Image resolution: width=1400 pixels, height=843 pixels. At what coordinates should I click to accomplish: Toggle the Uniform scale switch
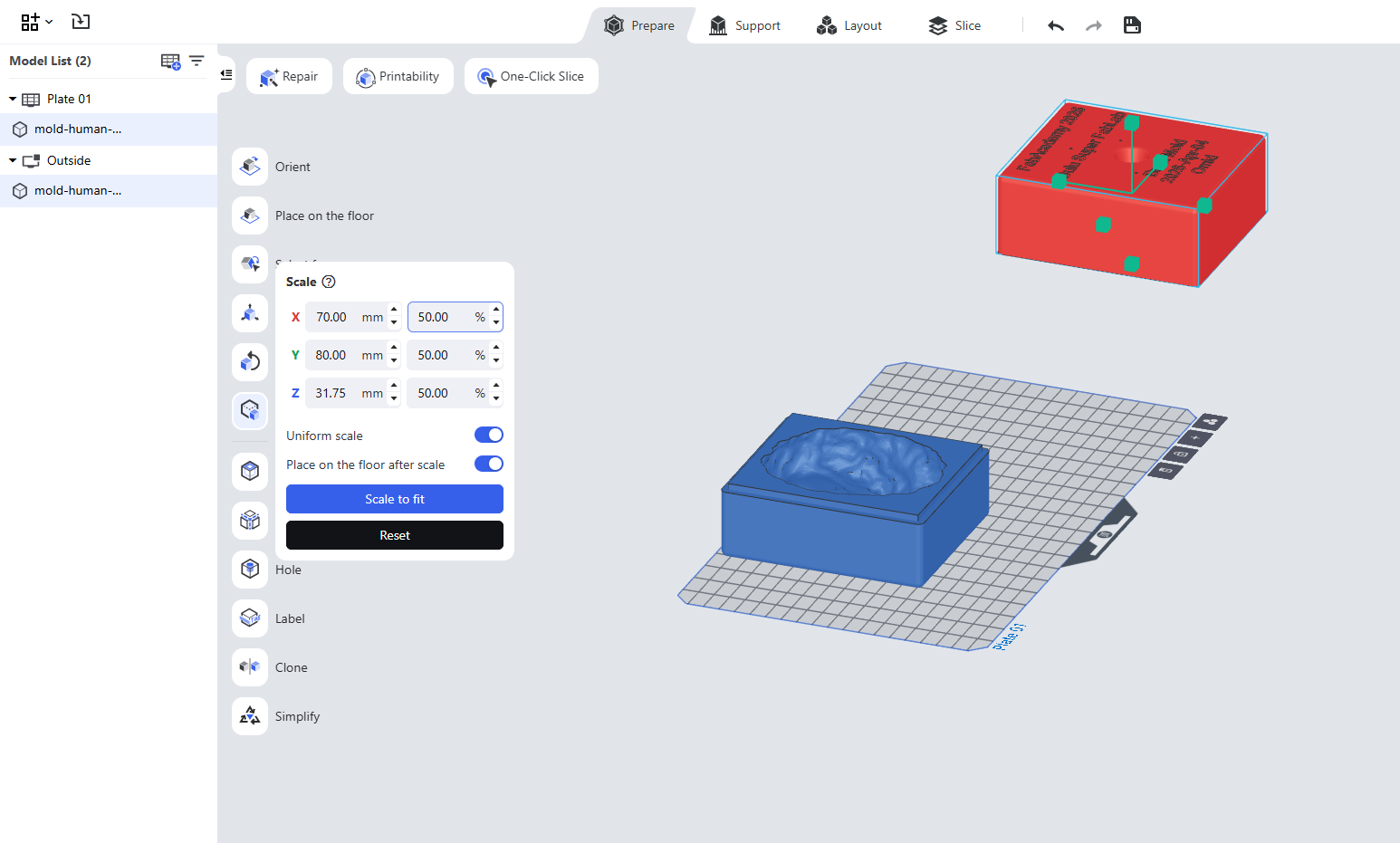(489, 436)
